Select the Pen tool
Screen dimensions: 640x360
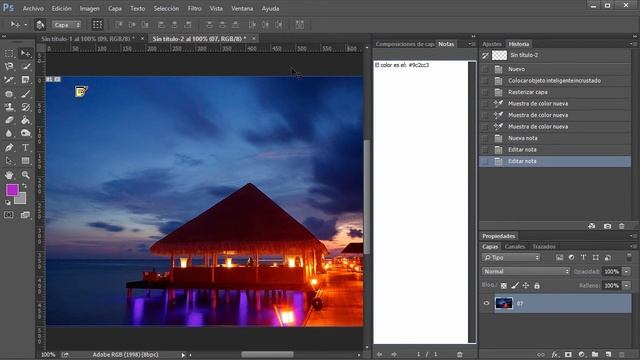[9, 147]
